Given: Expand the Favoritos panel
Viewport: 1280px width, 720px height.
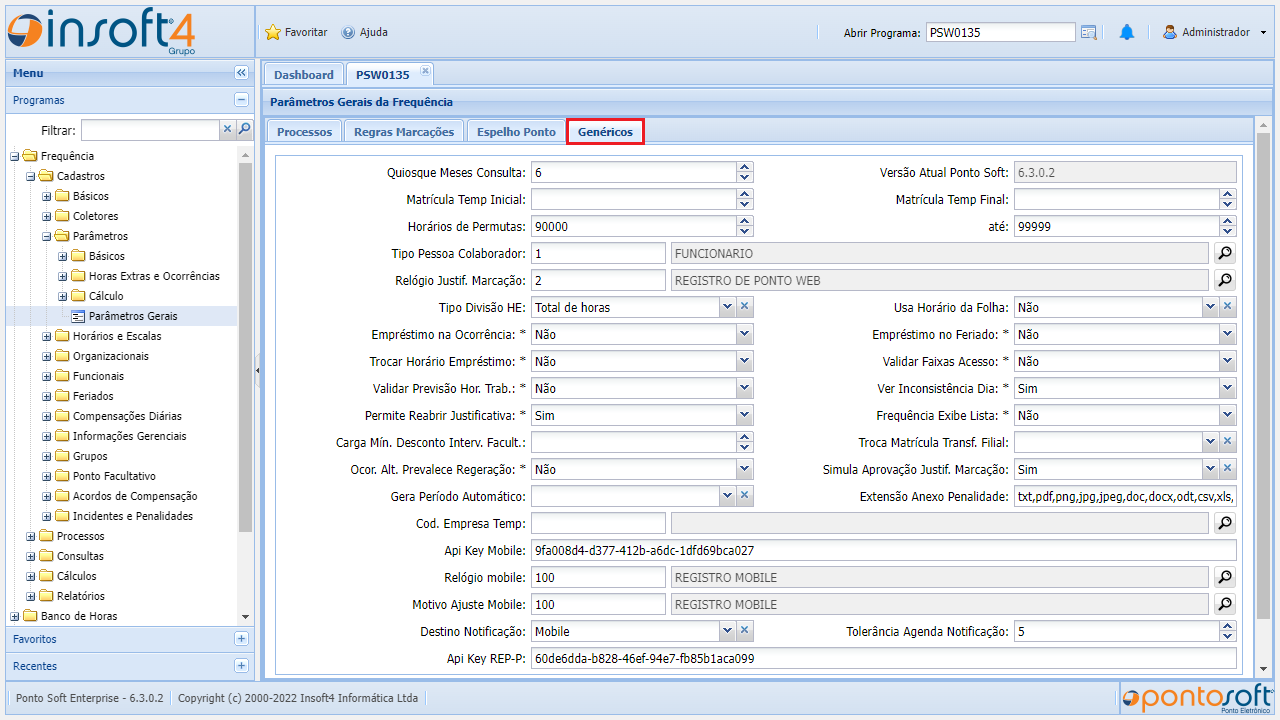Looking at the screenshot, I should tap(241, 639).
